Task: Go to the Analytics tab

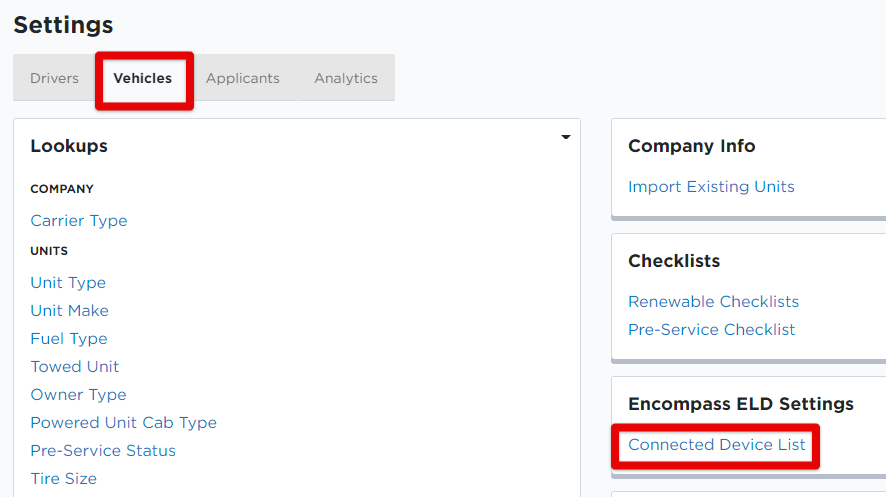Action: click(346, 78)
